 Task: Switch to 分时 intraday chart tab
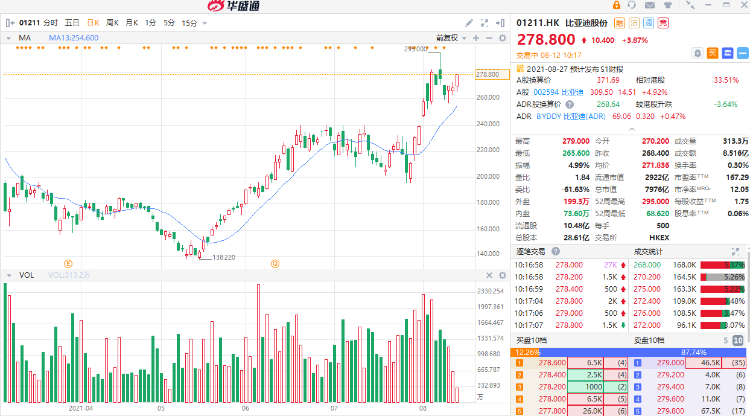(x=51, y=21)
